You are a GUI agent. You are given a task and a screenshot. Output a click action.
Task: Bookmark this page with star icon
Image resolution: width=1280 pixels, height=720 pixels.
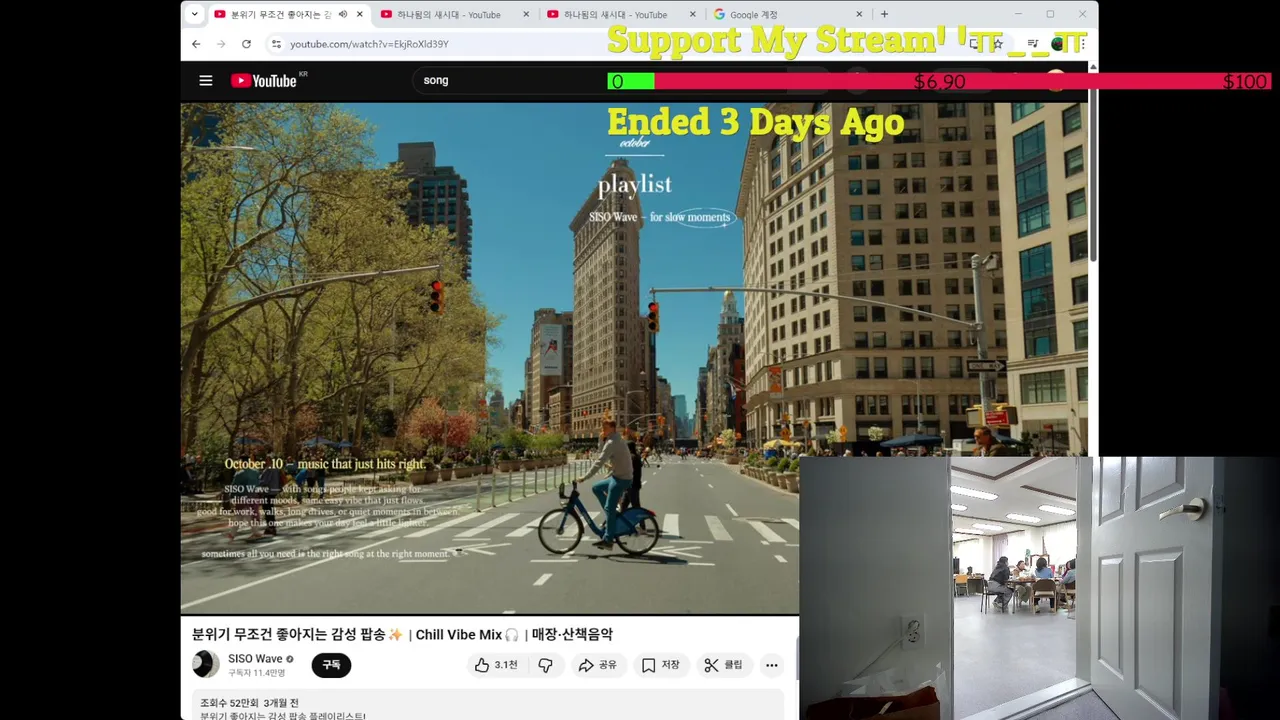point(997,44)
